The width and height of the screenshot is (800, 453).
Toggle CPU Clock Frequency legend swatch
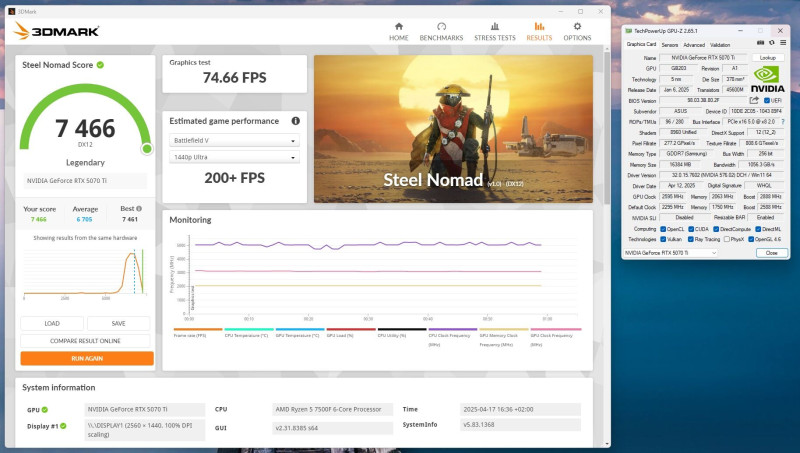[453, 330]
